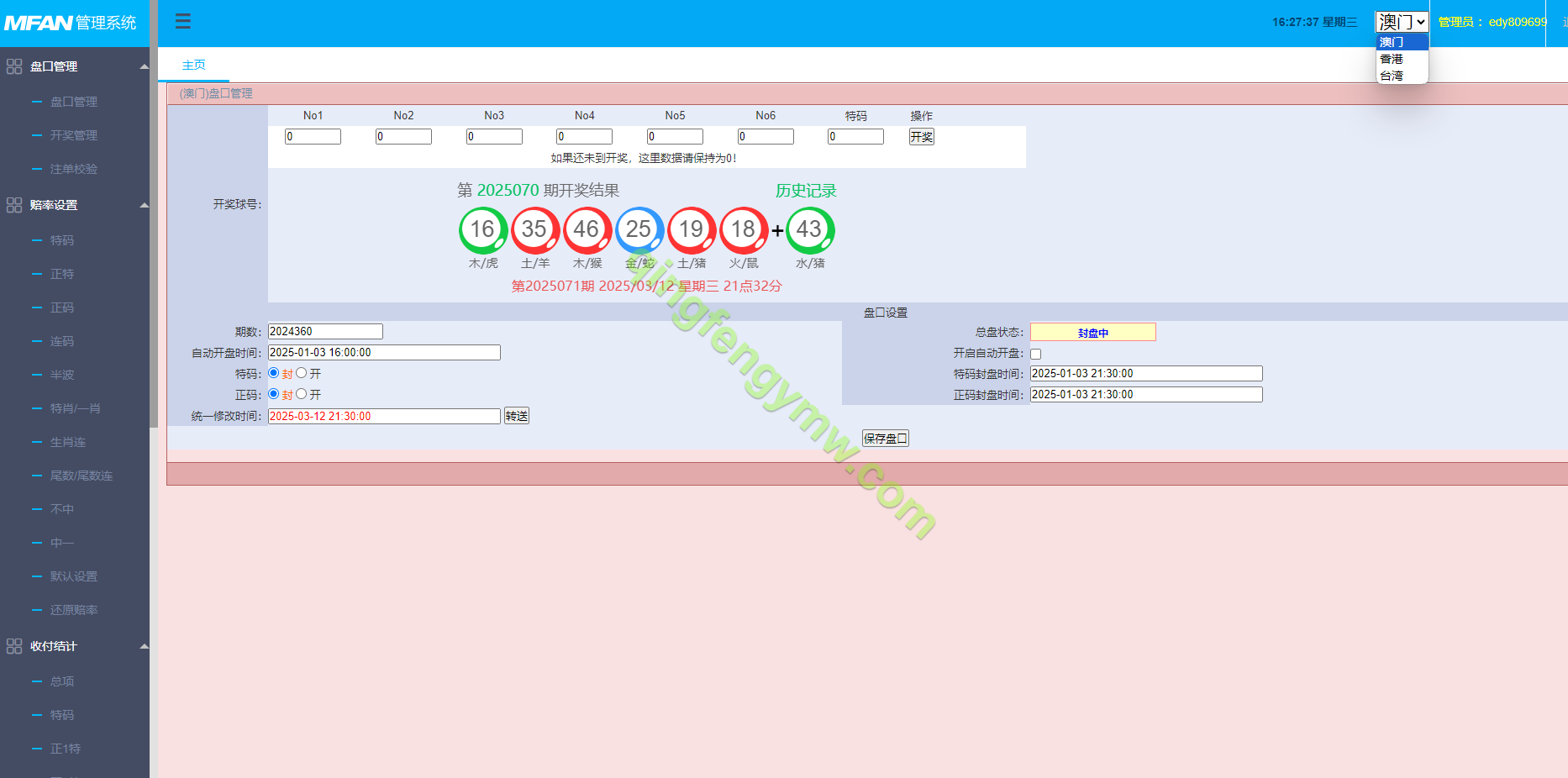This screenshot has width=1568, height=778.
Task: Click the red lottery ball 46
Action: [587, 229]
